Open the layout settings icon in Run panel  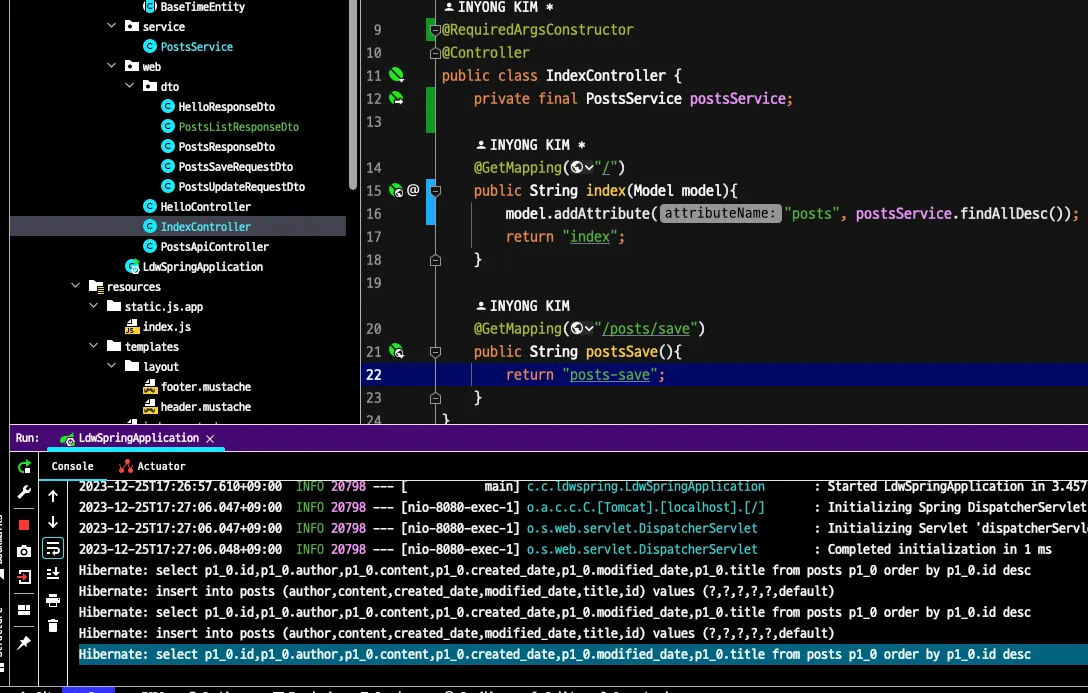click(24, 610)
